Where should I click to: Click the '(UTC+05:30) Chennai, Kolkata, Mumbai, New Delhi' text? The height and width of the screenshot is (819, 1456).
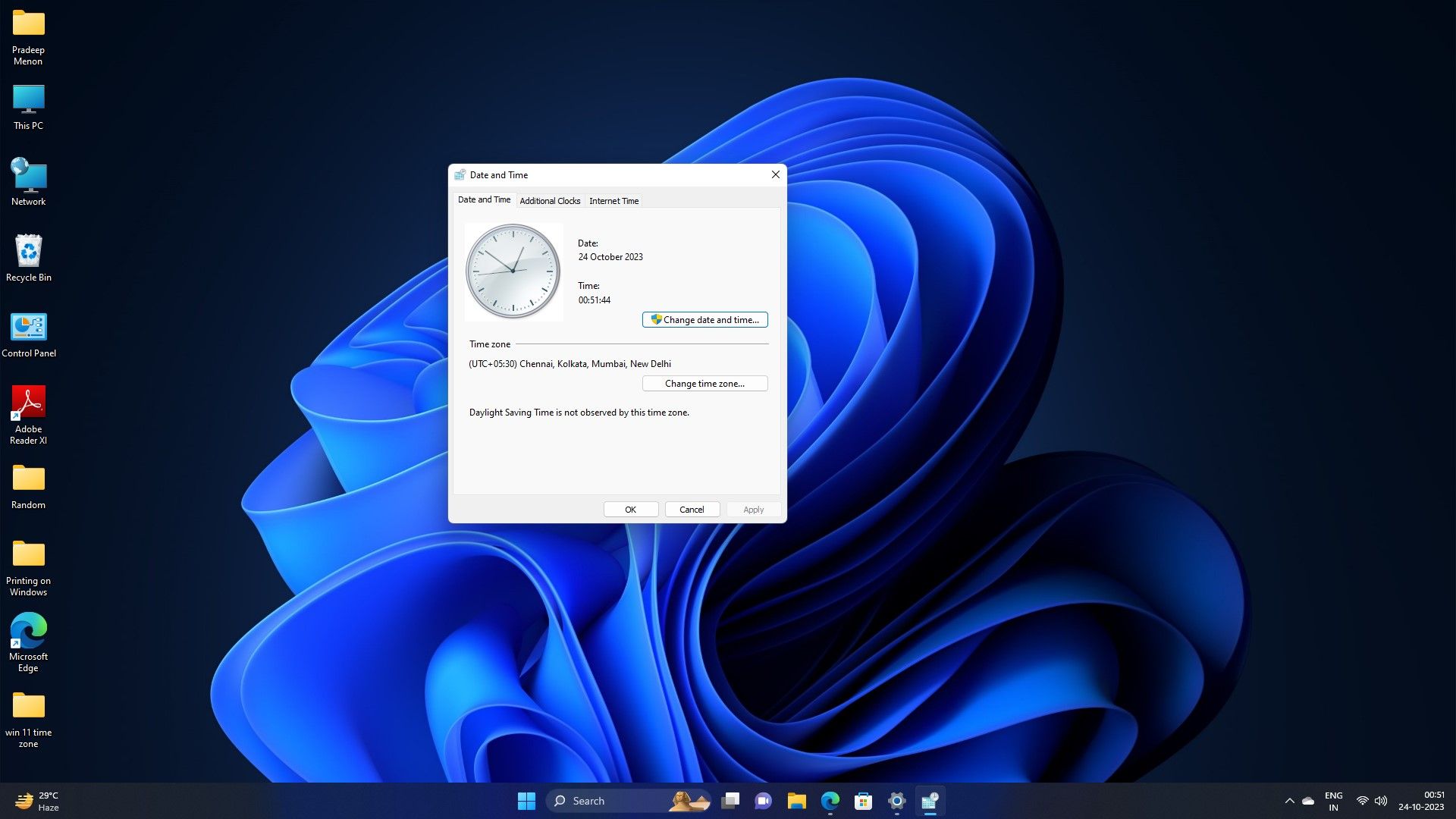570,364
